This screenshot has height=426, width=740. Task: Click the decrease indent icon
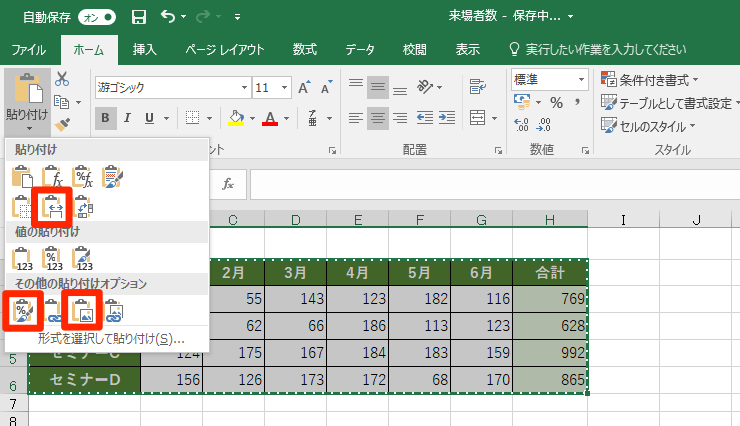point(425,117)
